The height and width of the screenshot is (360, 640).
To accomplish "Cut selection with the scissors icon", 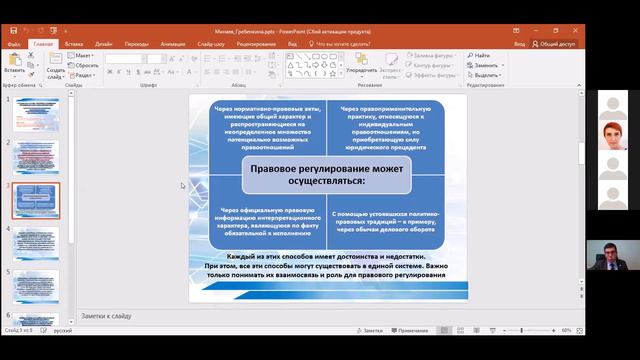I will coord(31,55).
